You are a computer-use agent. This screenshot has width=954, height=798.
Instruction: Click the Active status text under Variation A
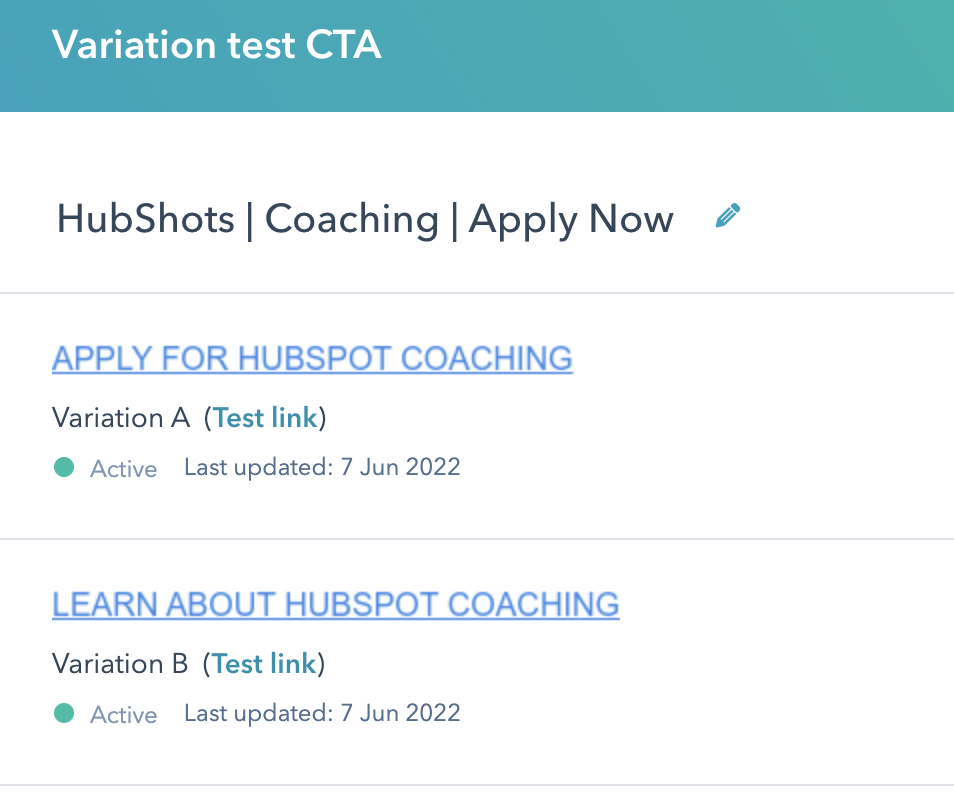click(124, 469)
